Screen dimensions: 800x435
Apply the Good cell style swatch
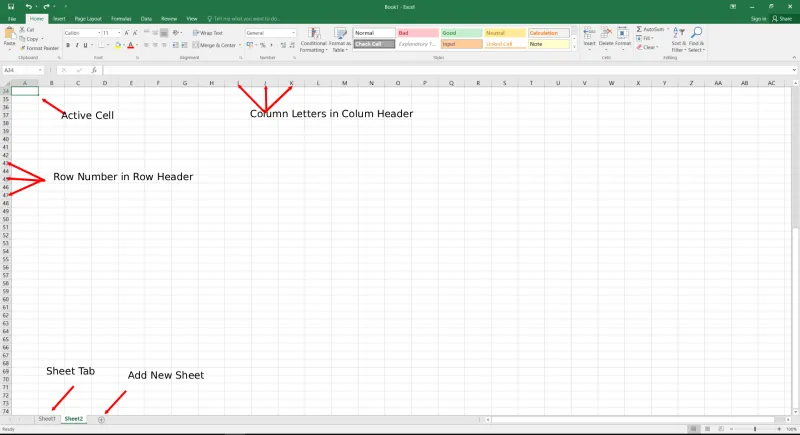click(461, 33)
